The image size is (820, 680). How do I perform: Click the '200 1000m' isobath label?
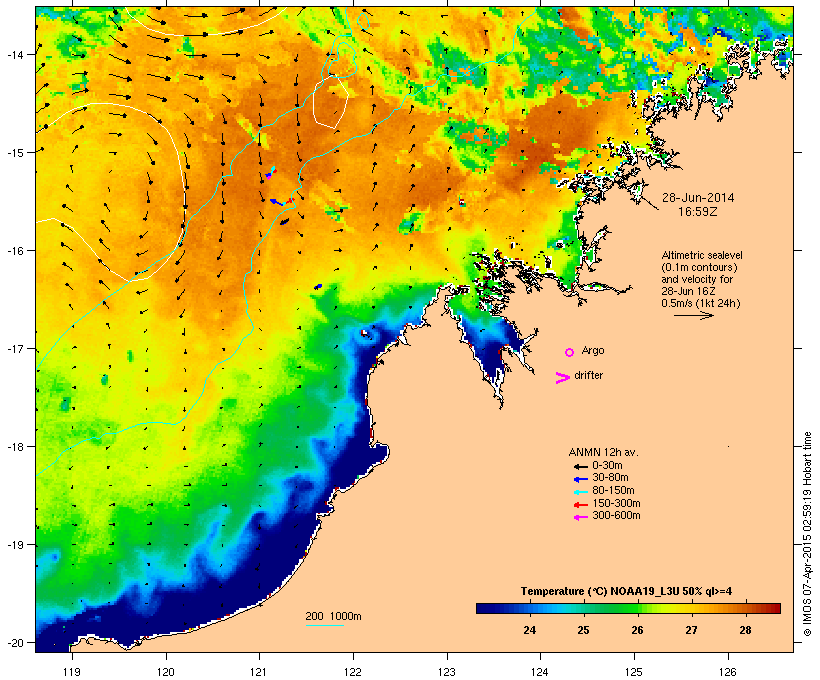333,616
